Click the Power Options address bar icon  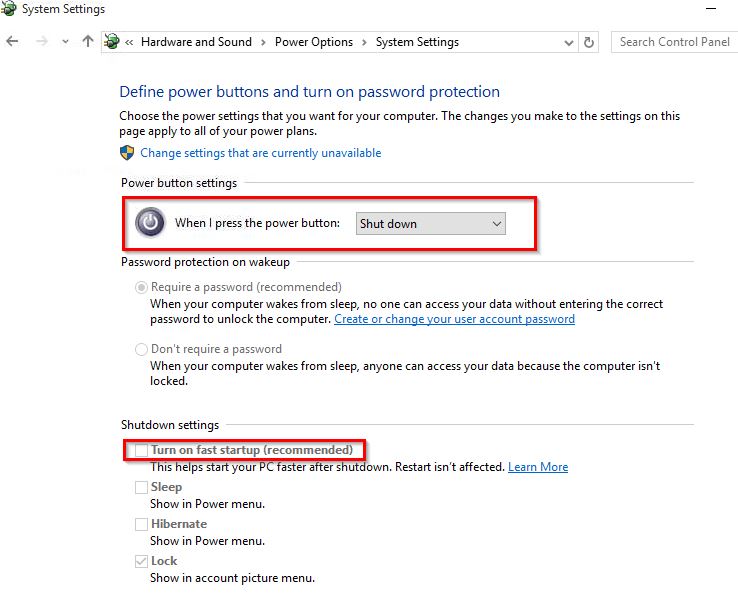(x=112, y=42)
